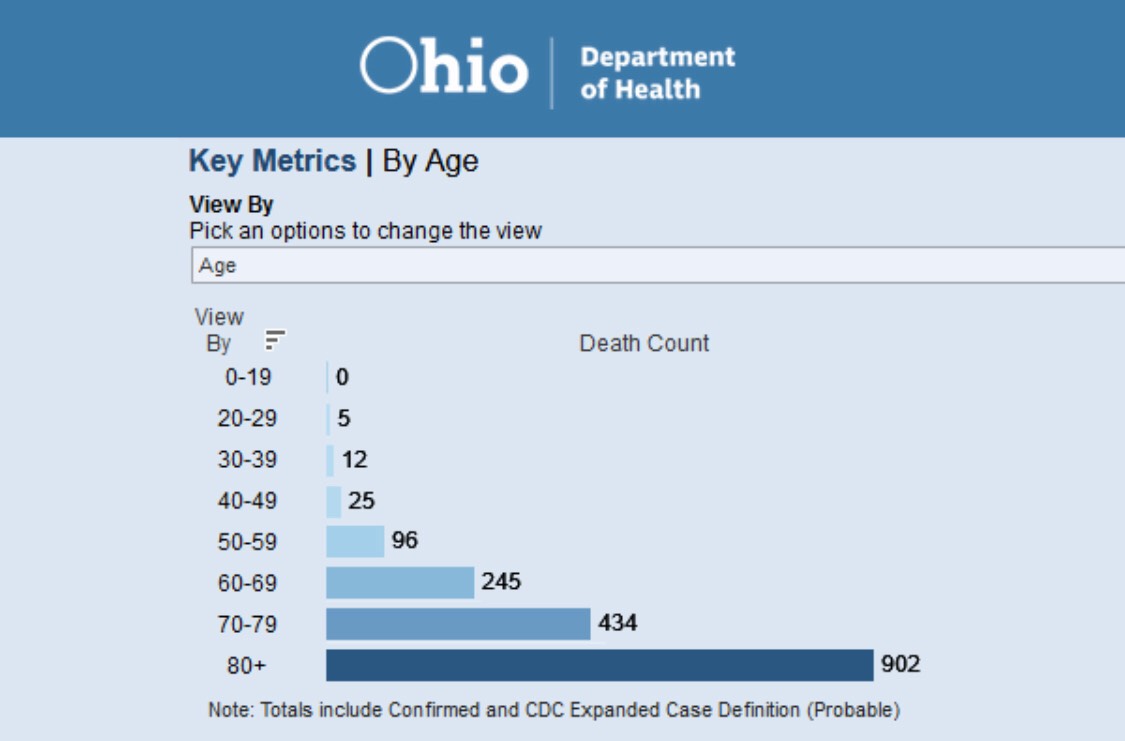This screenshot has height=741, width=1125.
Task: Click the 434 value label
Action: pos(617,623)
